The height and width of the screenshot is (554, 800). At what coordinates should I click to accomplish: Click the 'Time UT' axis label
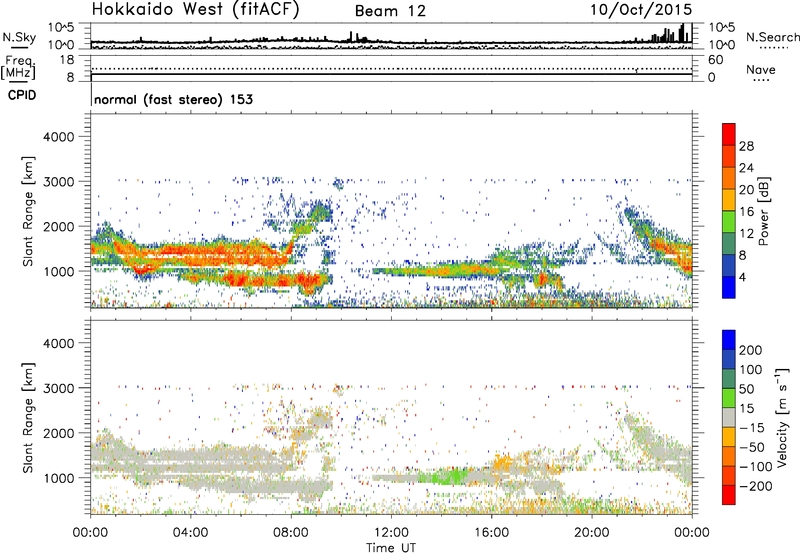pyautogui.click(x=391, y=547)
